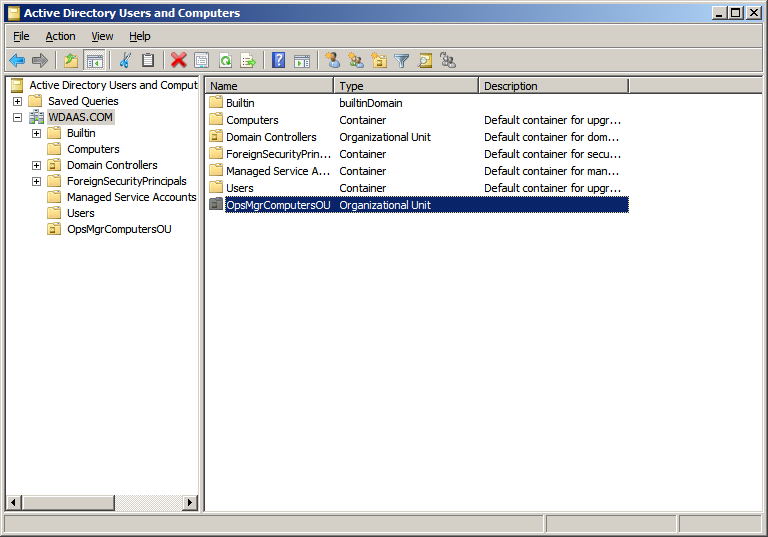Expand Saved Queries tree node
Image resolution: width=768 pixels, height=537 pixels.
click(18, 101)
